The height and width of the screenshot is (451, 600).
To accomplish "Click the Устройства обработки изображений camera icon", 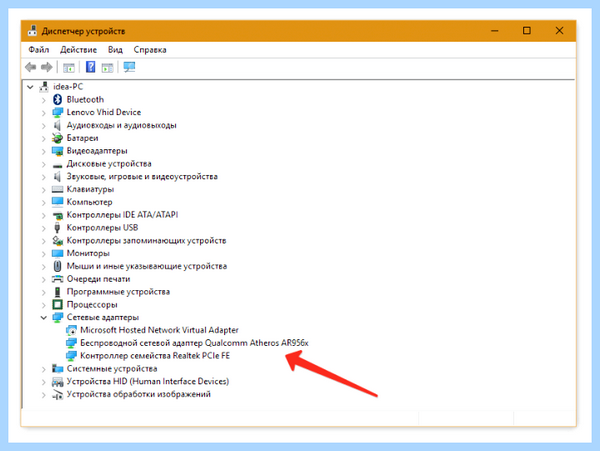I will (57, 394).
